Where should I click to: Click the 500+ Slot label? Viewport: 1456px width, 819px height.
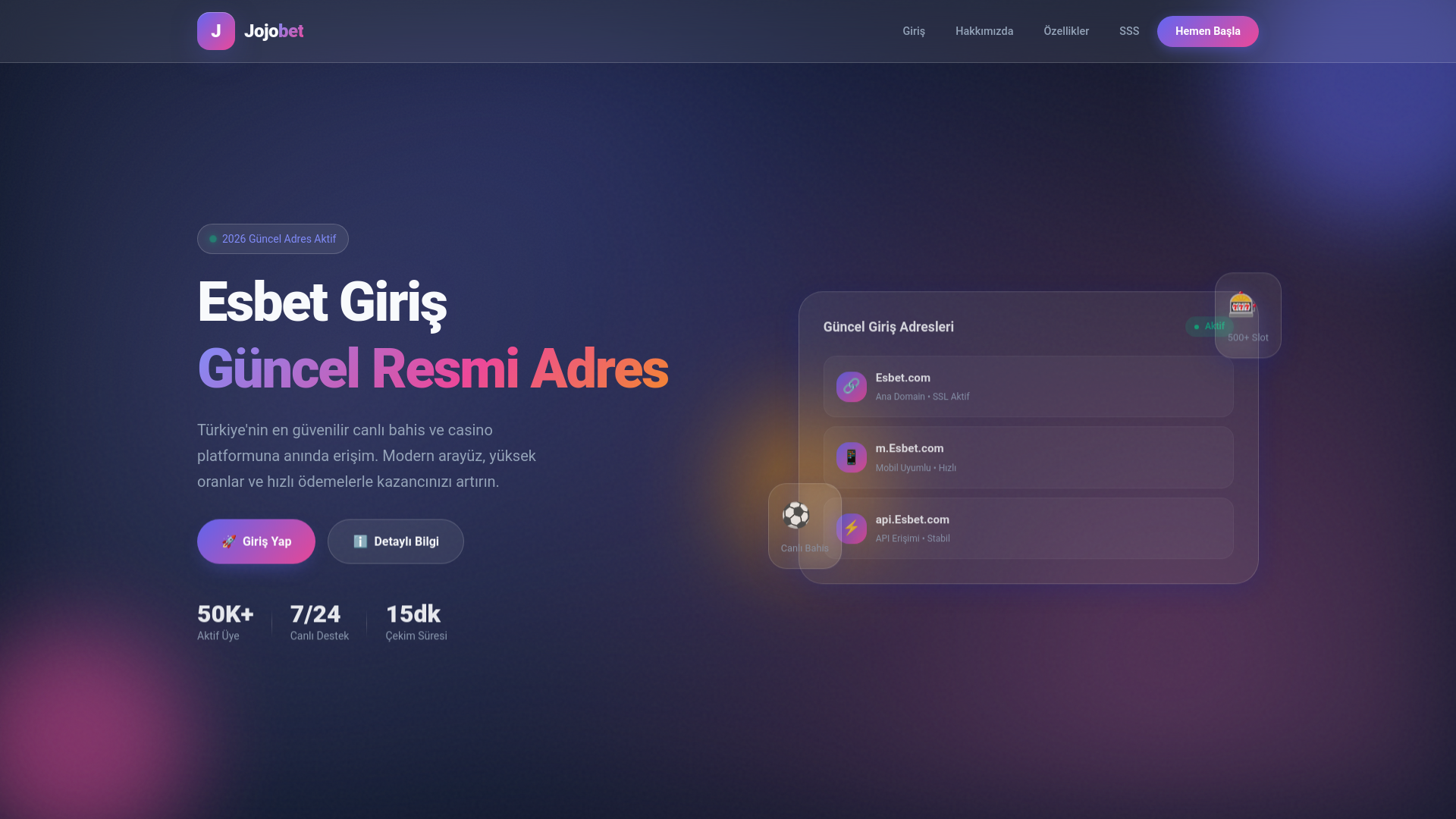(x=1248, y=337)
